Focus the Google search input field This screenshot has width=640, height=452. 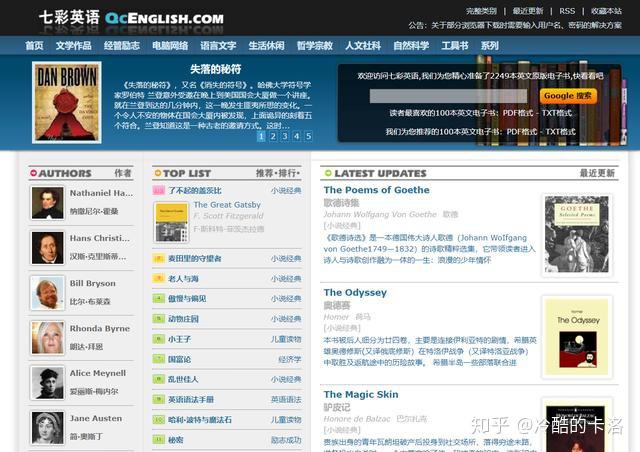449,96
